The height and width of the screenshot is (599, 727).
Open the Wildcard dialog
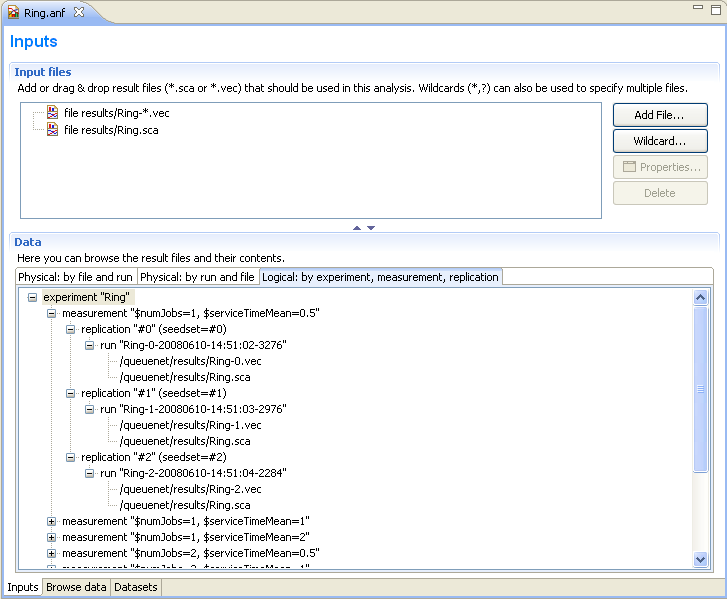(660, 141)
